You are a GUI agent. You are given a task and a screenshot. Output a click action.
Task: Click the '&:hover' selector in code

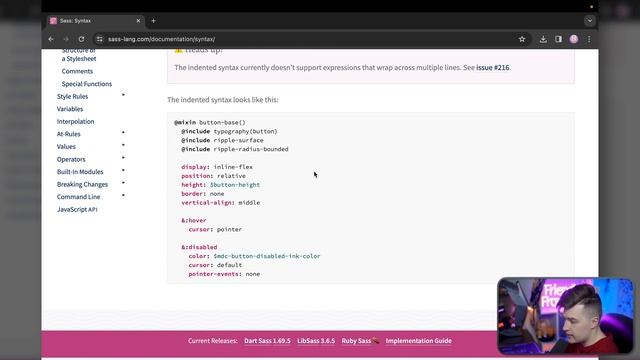pyautogui.click(x=193, y=220)
